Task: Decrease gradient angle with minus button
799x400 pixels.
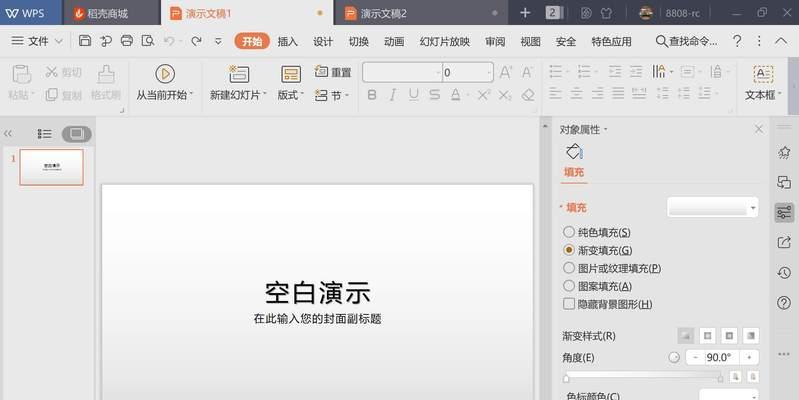Action: (695, 358)
